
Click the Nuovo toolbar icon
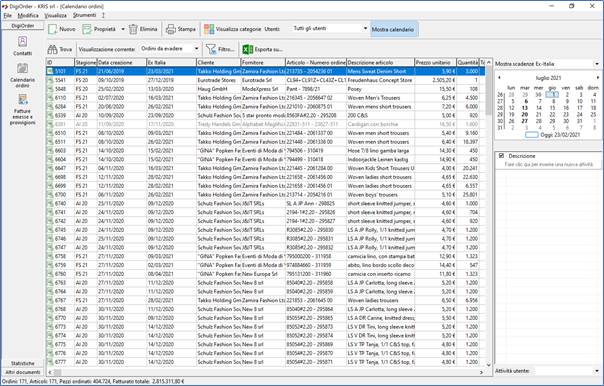tap(53, 29)
